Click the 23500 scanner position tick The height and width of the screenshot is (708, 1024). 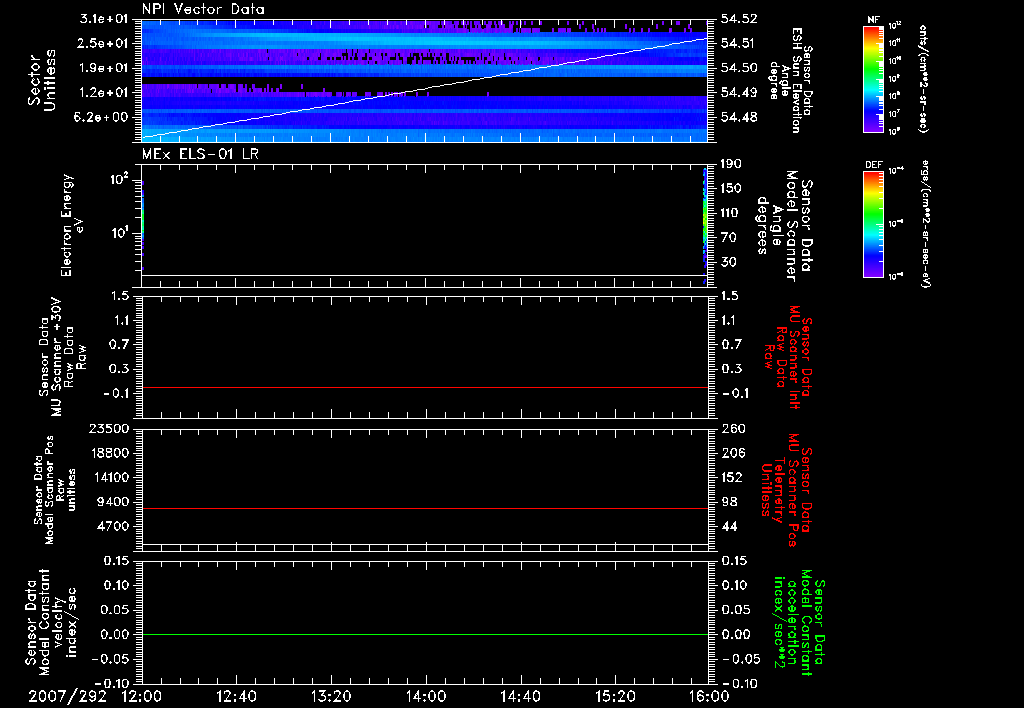(x=108, y=428)
